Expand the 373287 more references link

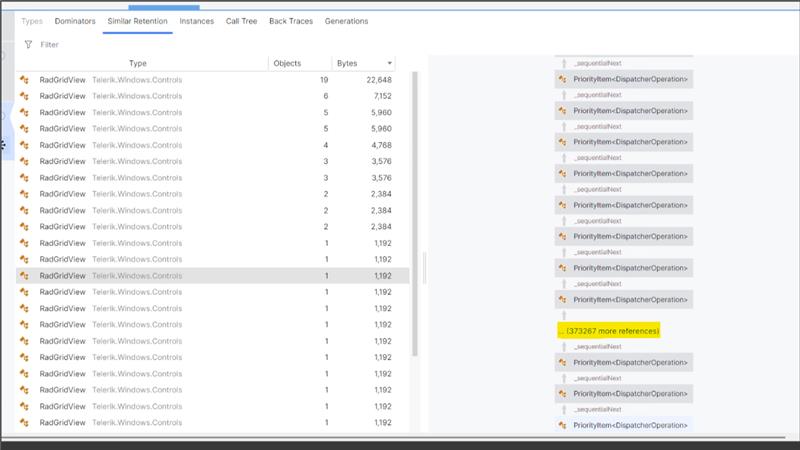[609, 330]
